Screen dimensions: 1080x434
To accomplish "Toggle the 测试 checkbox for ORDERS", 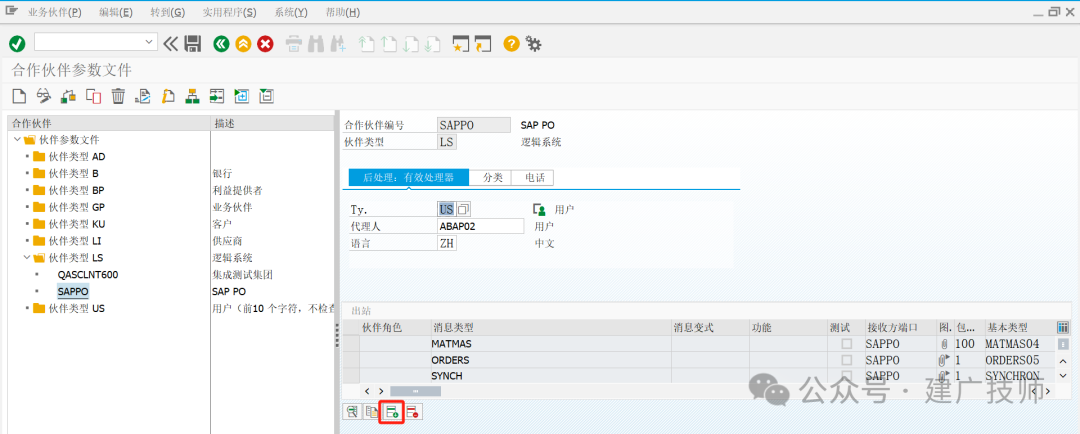I will pos(847,360).
